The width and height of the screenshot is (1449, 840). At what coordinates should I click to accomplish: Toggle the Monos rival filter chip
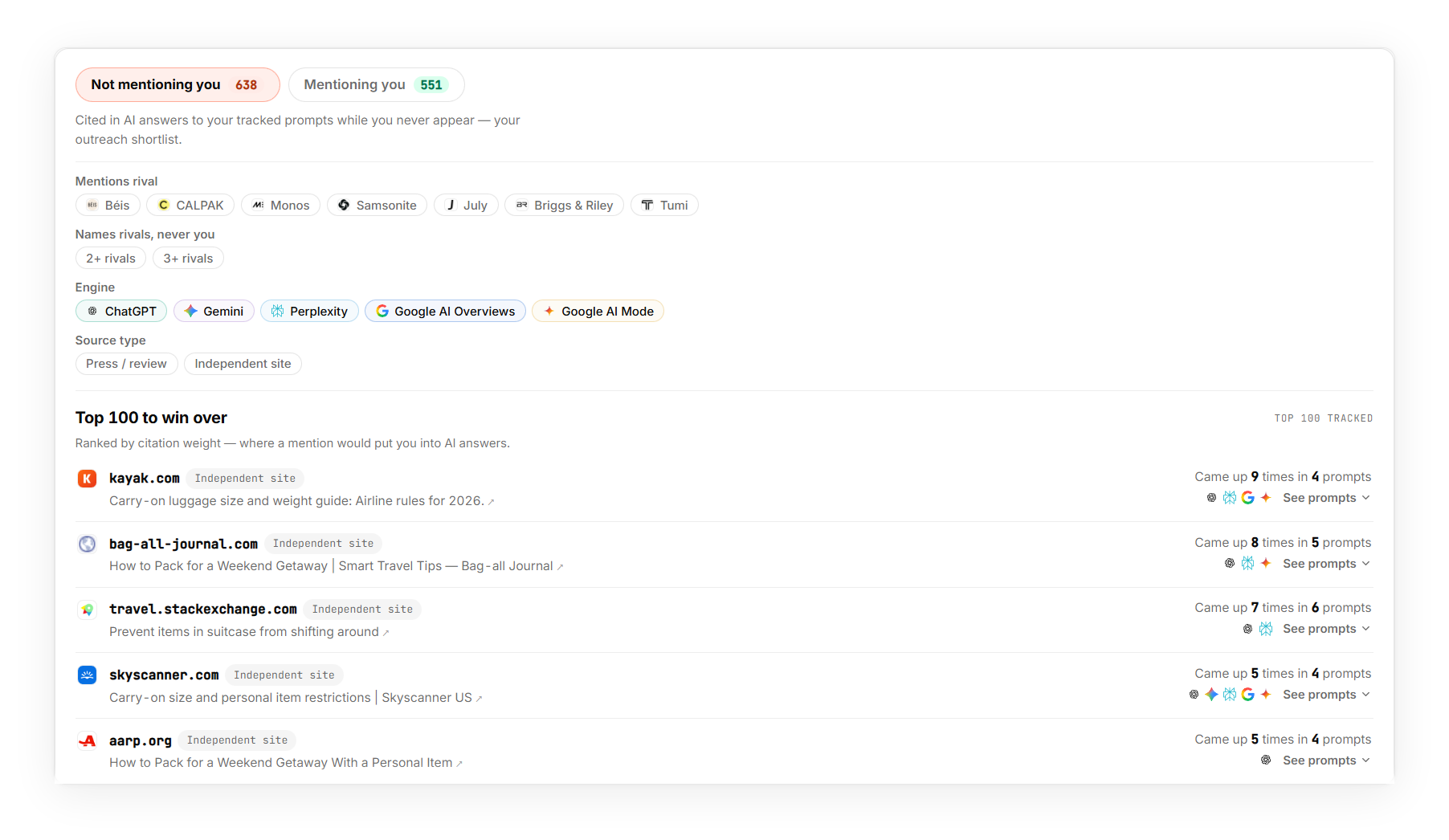[x=280, y=205]
